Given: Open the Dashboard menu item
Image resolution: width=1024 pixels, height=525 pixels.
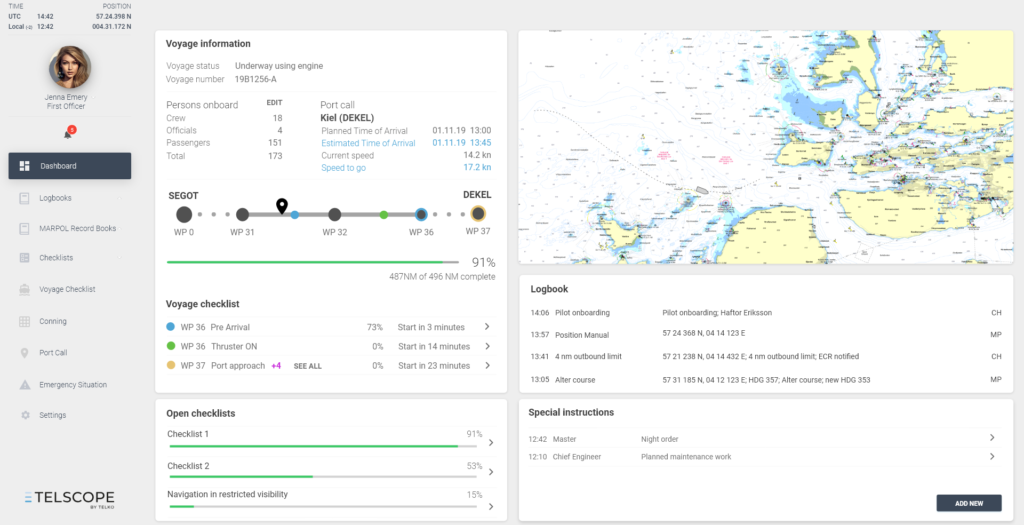Looking at the screenshot, I should coord(70,166).
